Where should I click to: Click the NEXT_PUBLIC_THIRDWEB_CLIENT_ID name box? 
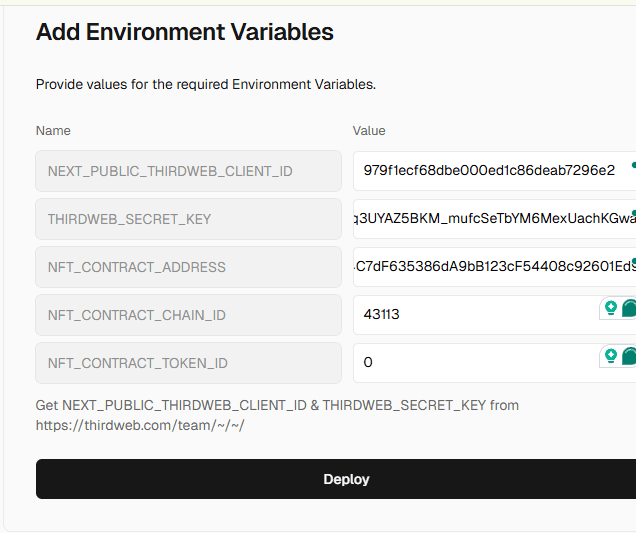click(189, 171)
